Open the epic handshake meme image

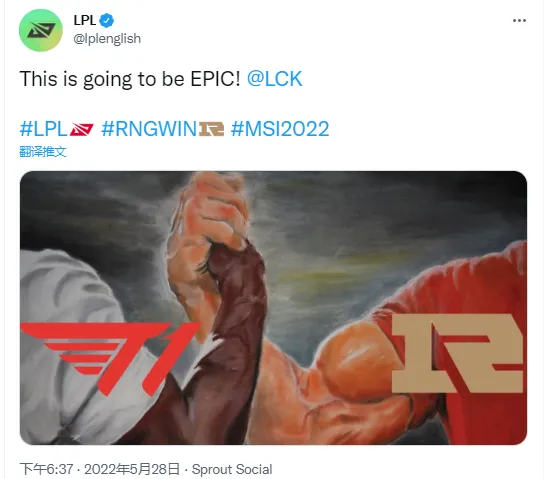(x=273, y=308)
